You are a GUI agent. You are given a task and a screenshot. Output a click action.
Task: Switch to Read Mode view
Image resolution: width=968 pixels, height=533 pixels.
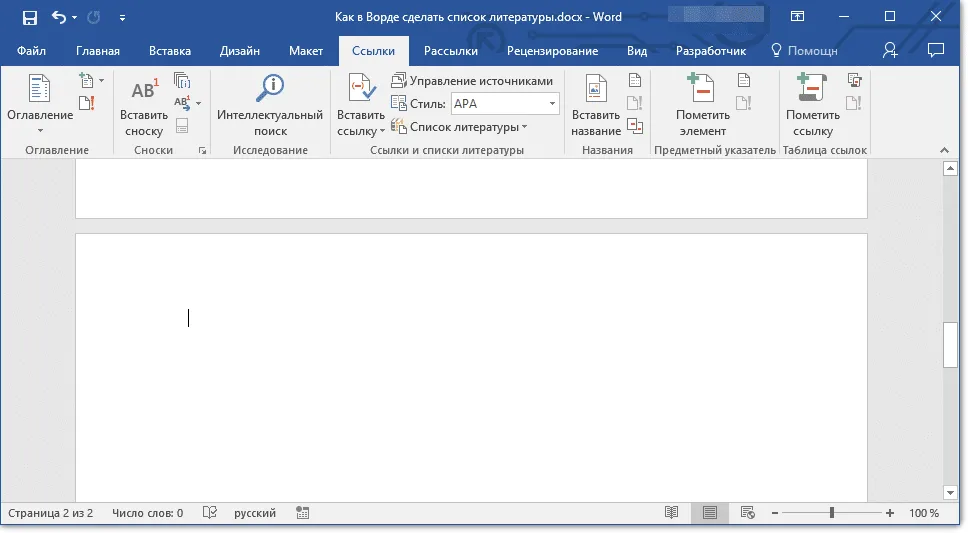coord(671,513)
